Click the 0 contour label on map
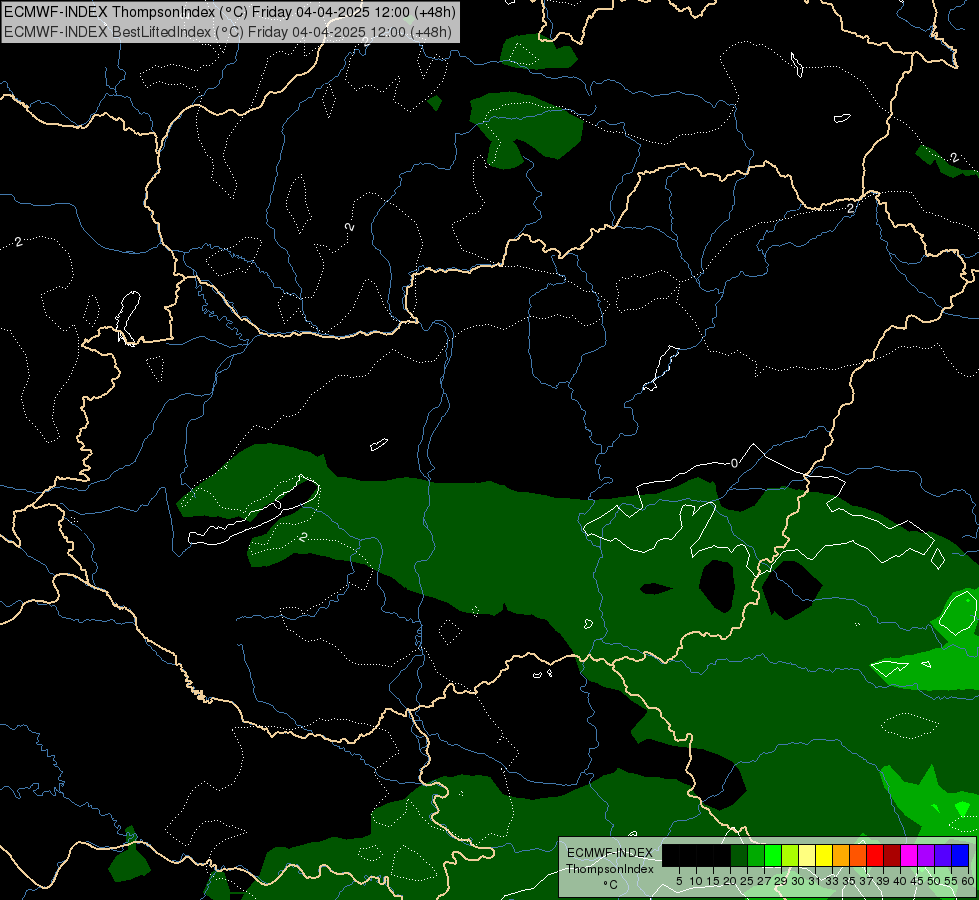The width and height of the screenshot is (979, 900). pos(734,463)
